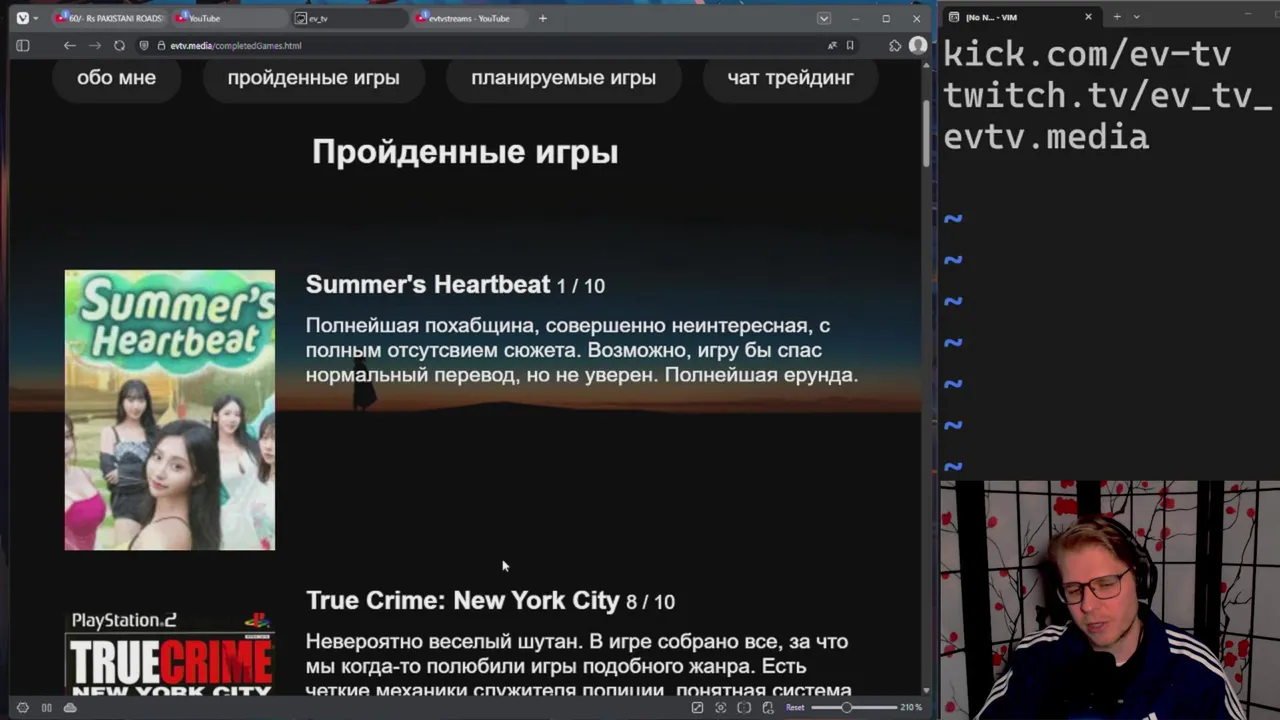The image size is (1280, 720).
Task: Select the [No N... - VIM terminal tab
Action: (x=1020, y=17)
